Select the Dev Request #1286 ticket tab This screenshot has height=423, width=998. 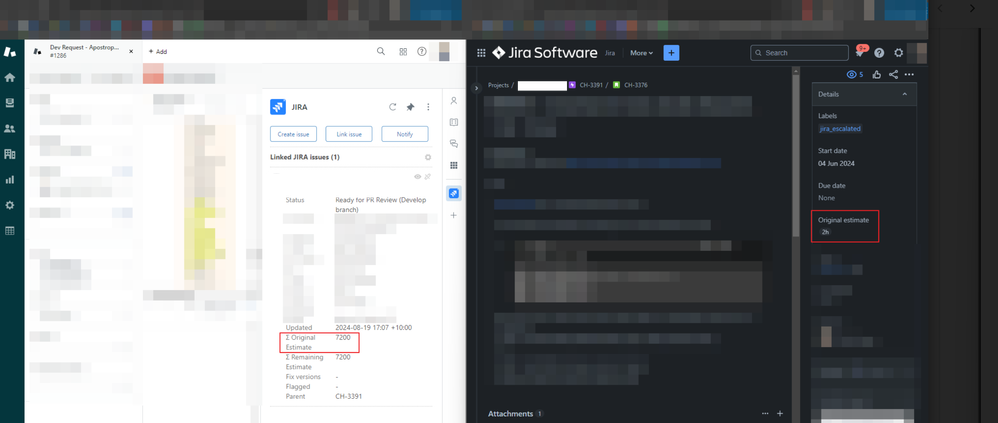pos(83,52)
